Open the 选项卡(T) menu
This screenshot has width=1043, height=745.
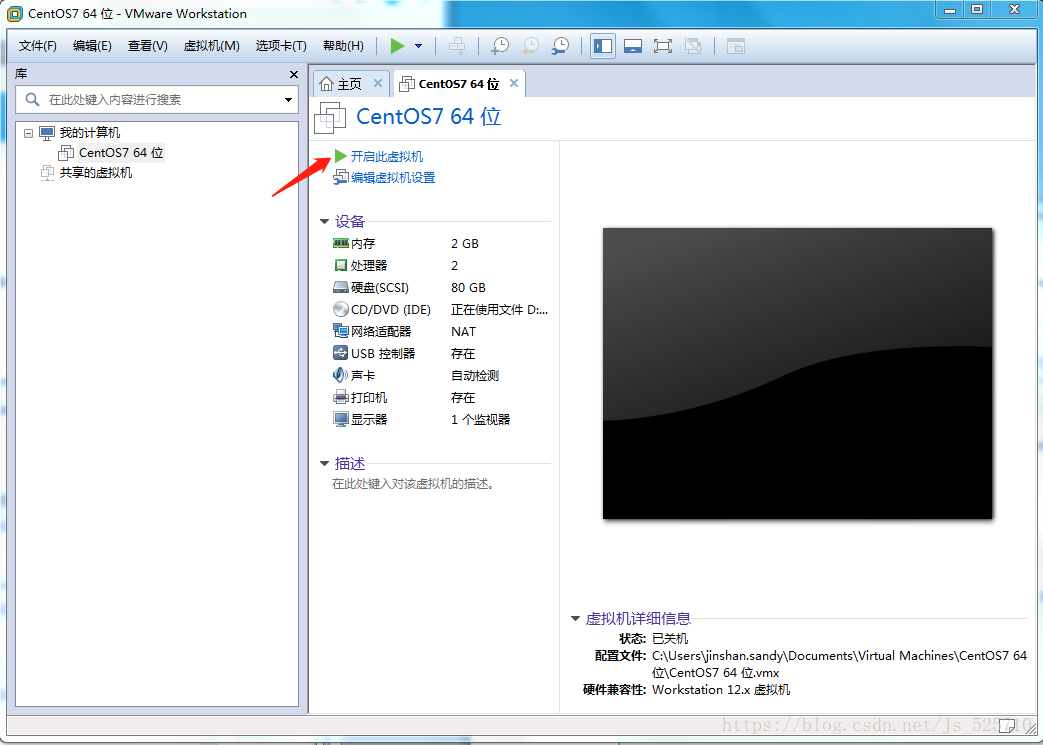coord(281,46)
